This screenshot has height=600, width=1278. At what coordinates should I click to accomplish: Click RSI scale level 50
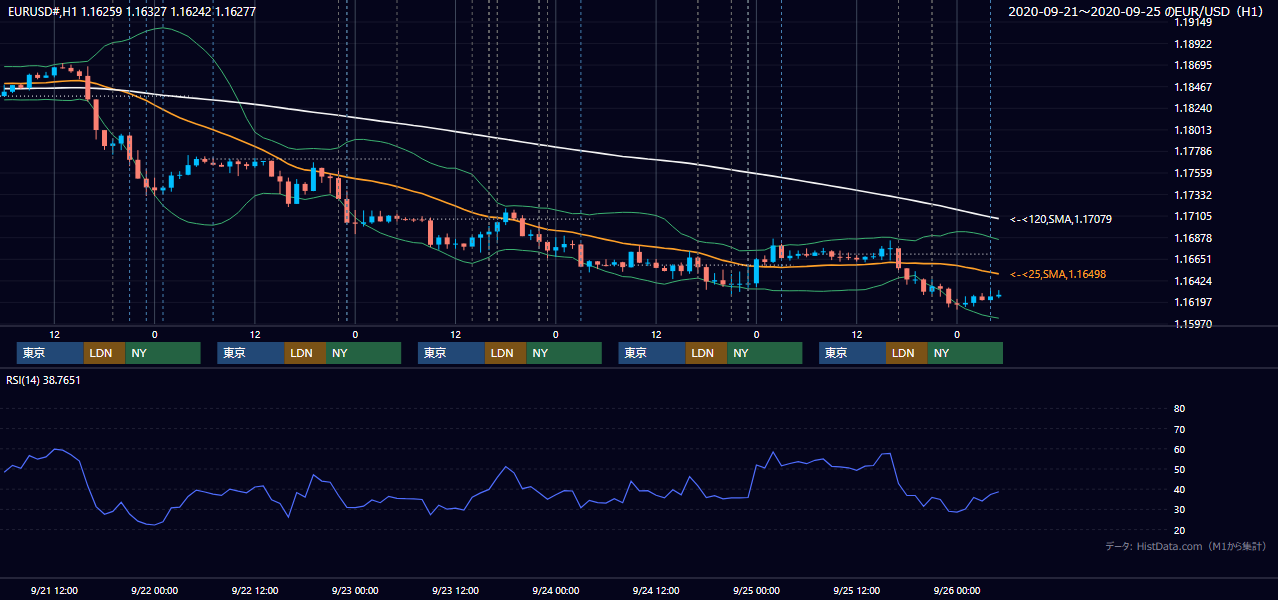[x=1179, y=470]
